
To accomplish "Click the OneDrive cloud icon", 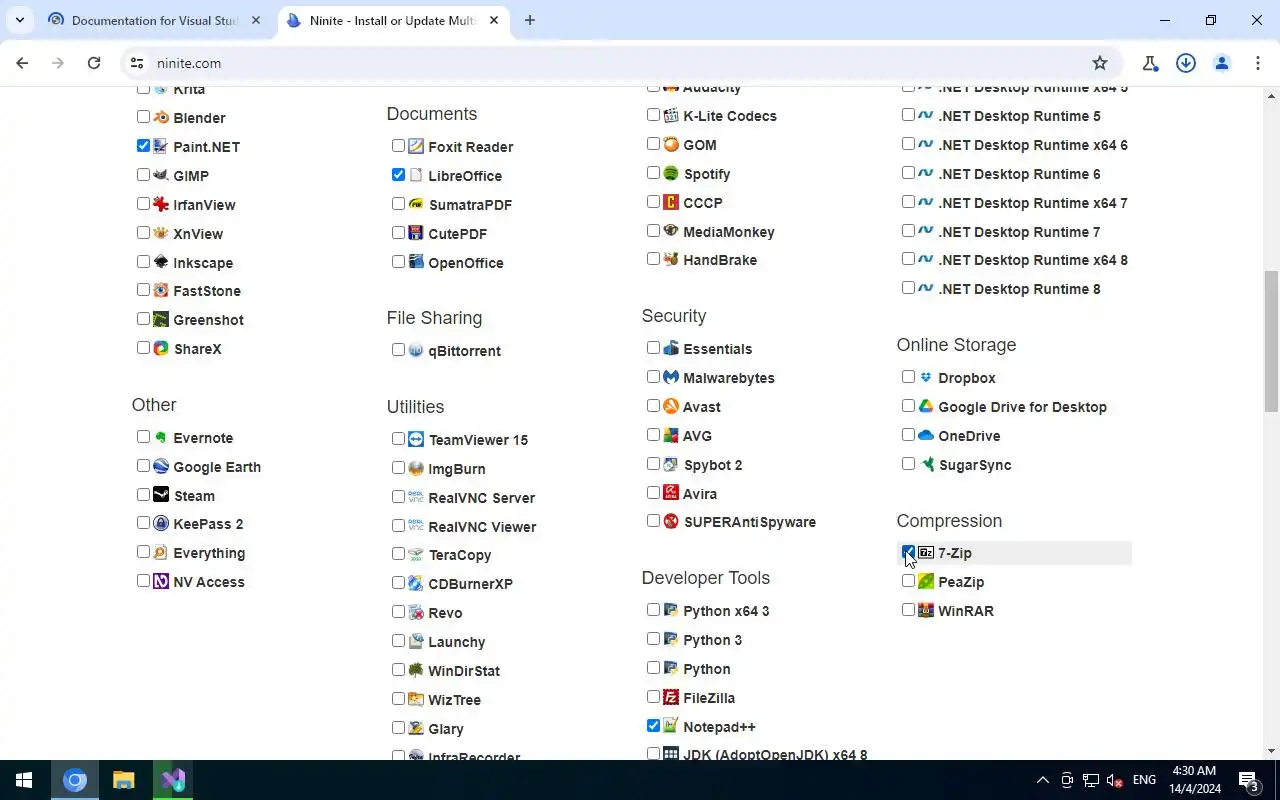I will tap(926, 435).
